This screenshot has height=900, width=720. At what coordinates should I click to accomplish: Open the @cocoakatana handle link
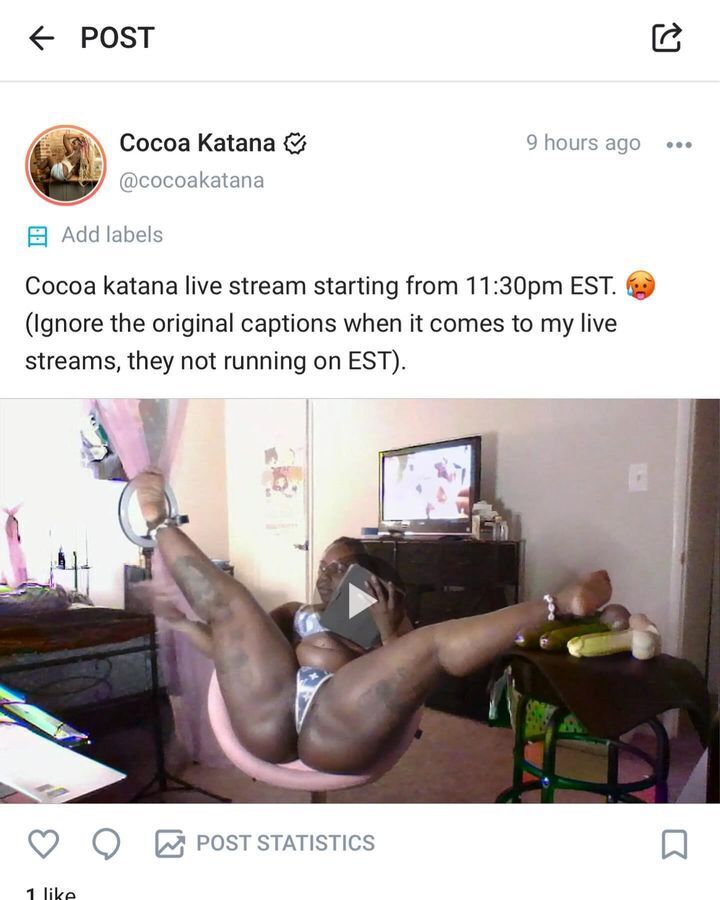tap(191, 180)
